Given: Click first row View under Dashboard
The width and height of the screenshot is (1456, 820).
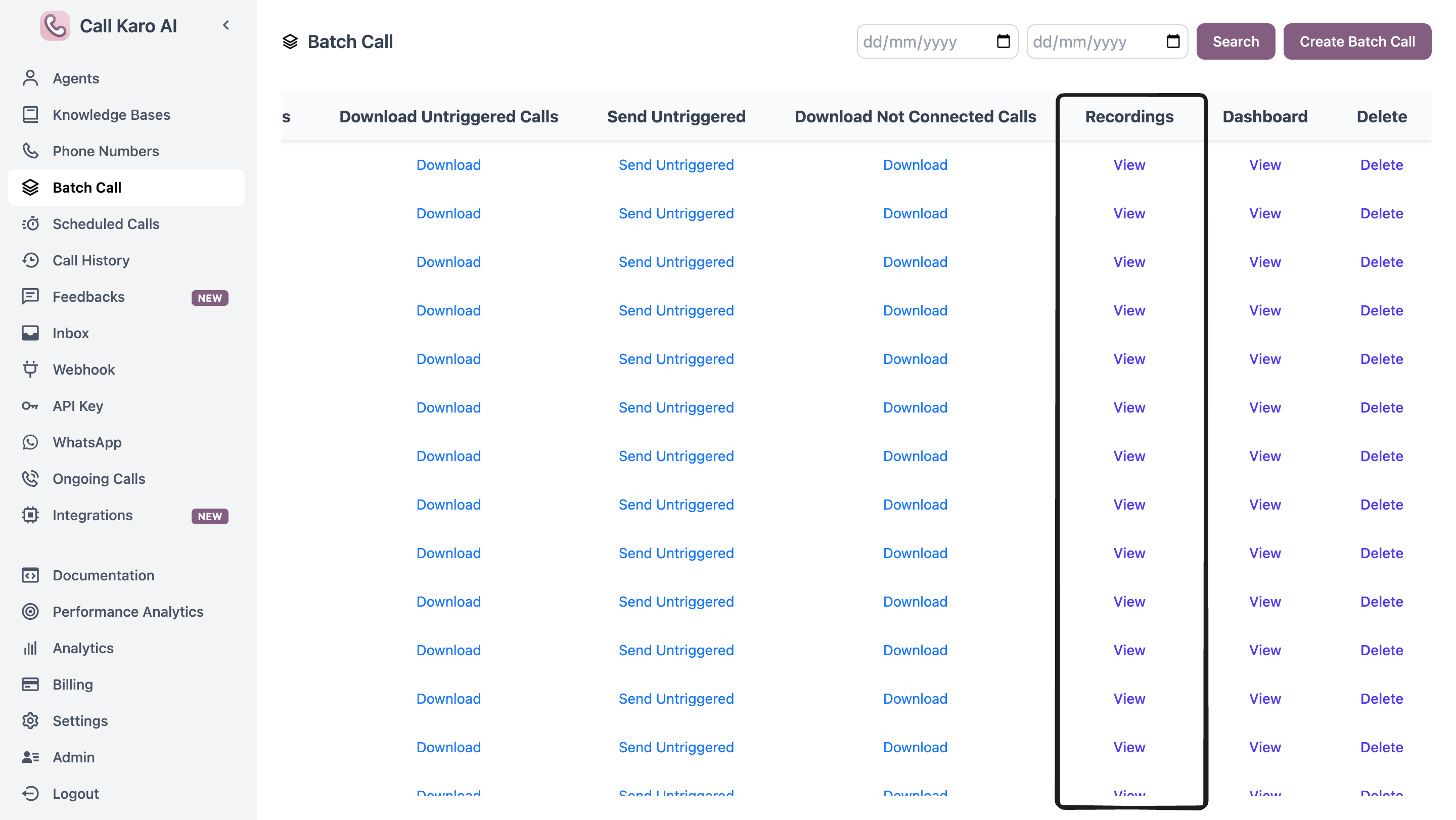Looking at the screenshot, I should (1264, 164).
